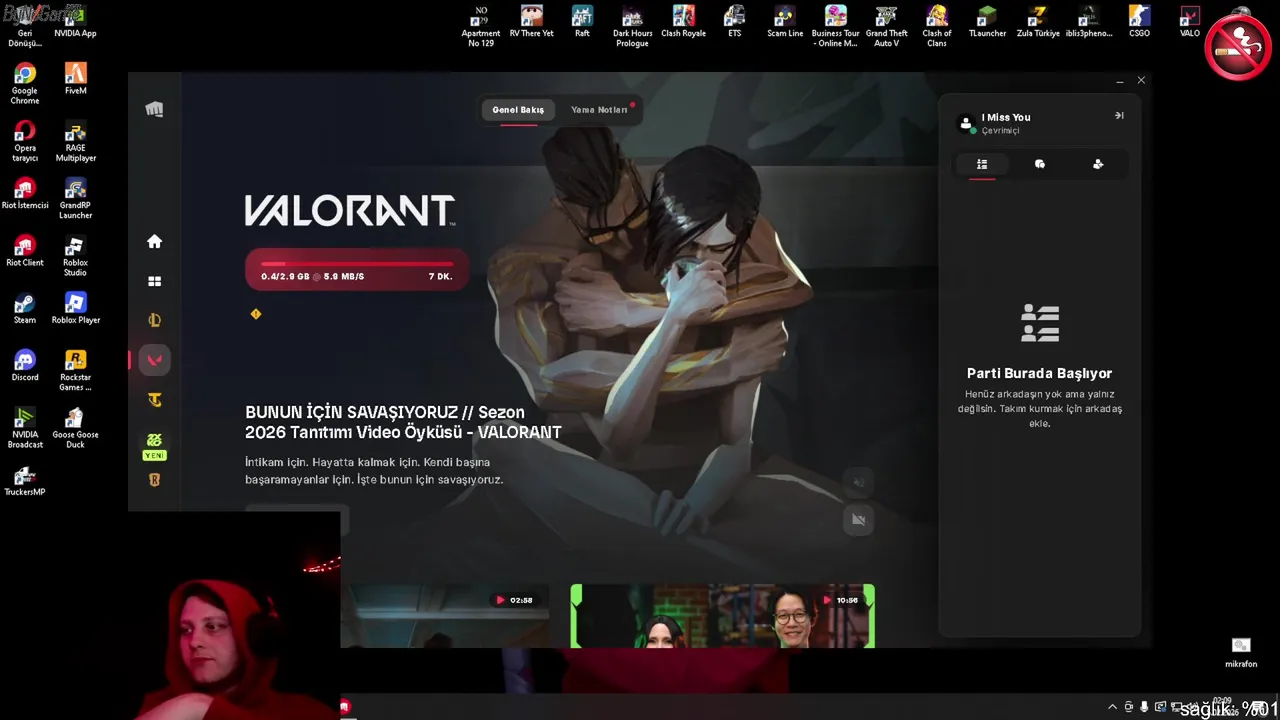This screenshot has height=720, width=1280.
Task: Open the Riot Games fist logo menu
Action: 154,109
